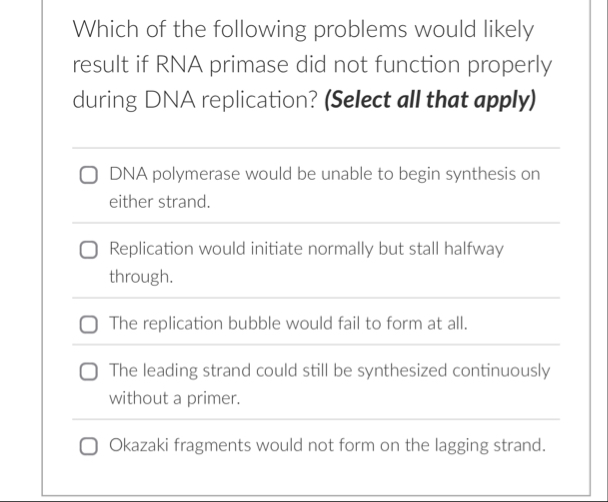Enable the leading strand synthesized continuously checkbox
Viewport: 608px width, 502px height.
pos(88,371)
